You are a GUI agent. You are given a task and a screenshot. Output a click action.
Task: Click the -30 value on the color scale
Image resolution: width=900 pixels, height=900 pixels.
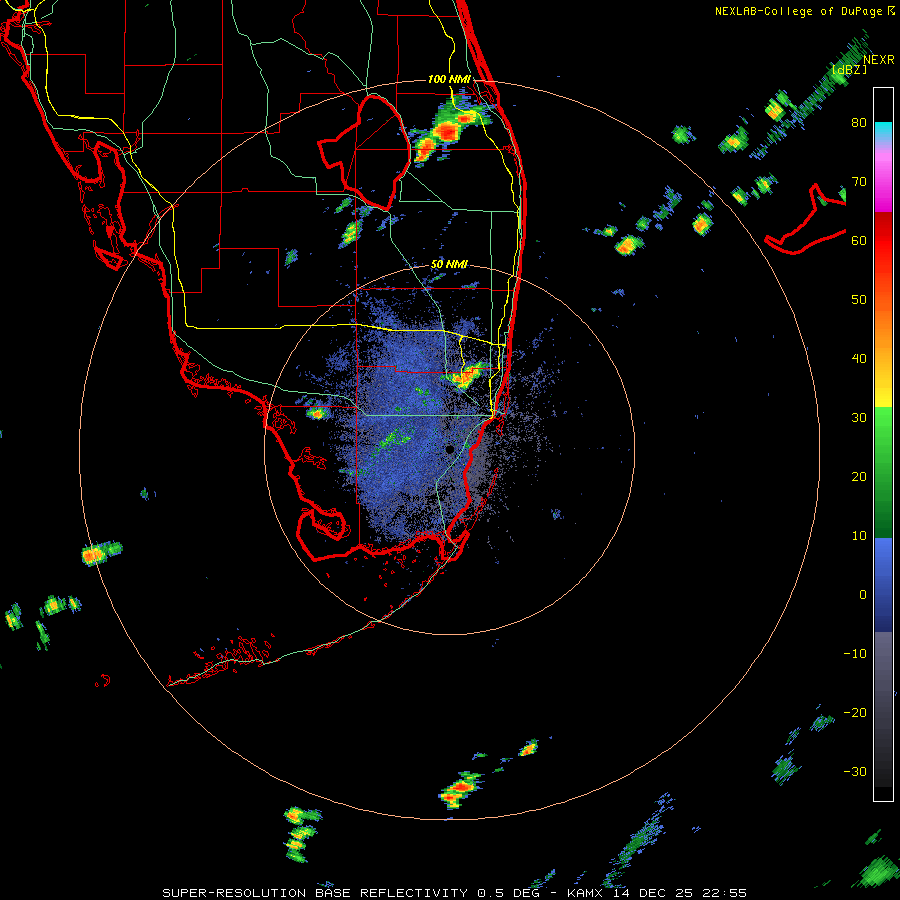click(855, 772)
